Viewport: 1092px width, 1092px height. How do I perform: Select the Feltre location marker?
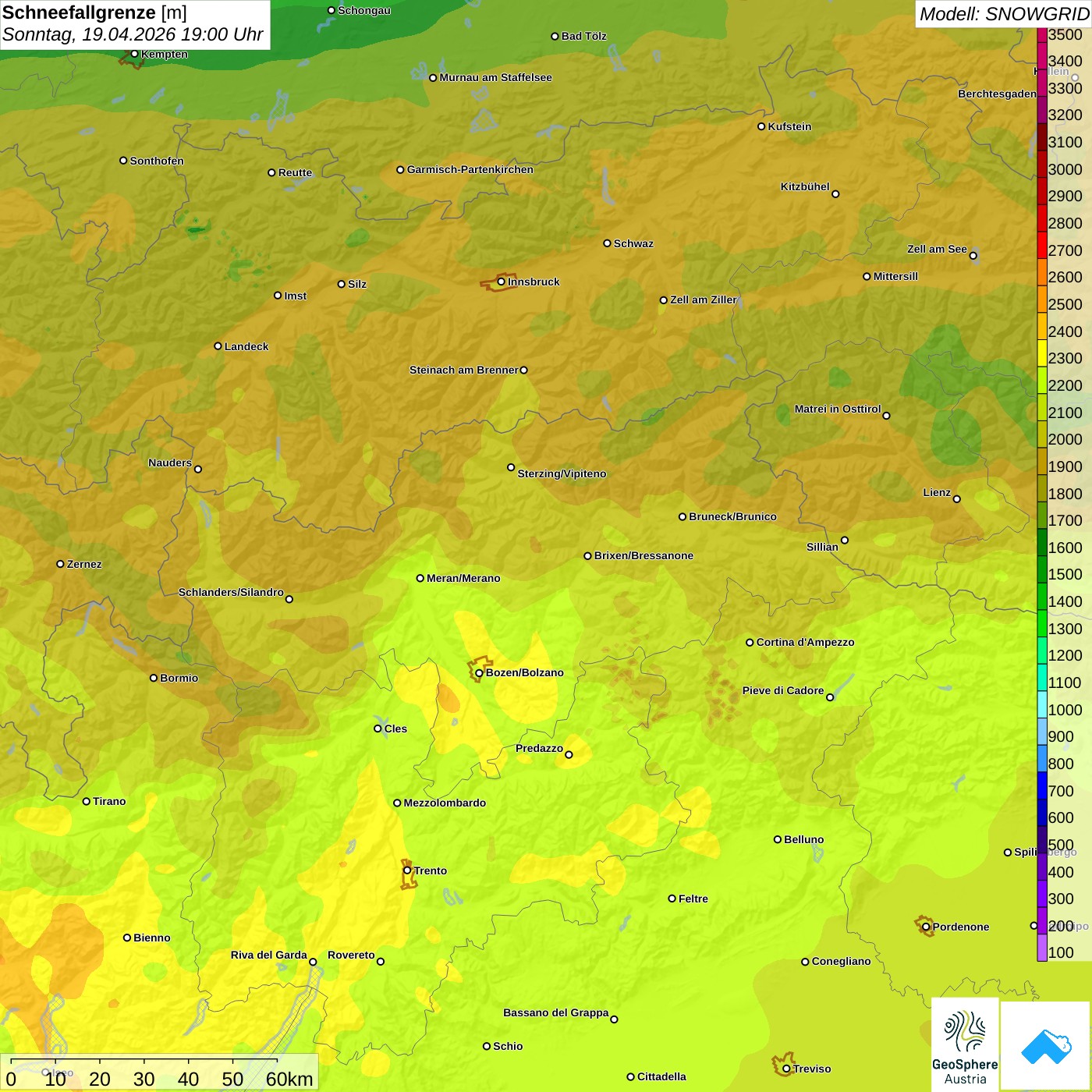pyautogui.click(x=672, y=899)
